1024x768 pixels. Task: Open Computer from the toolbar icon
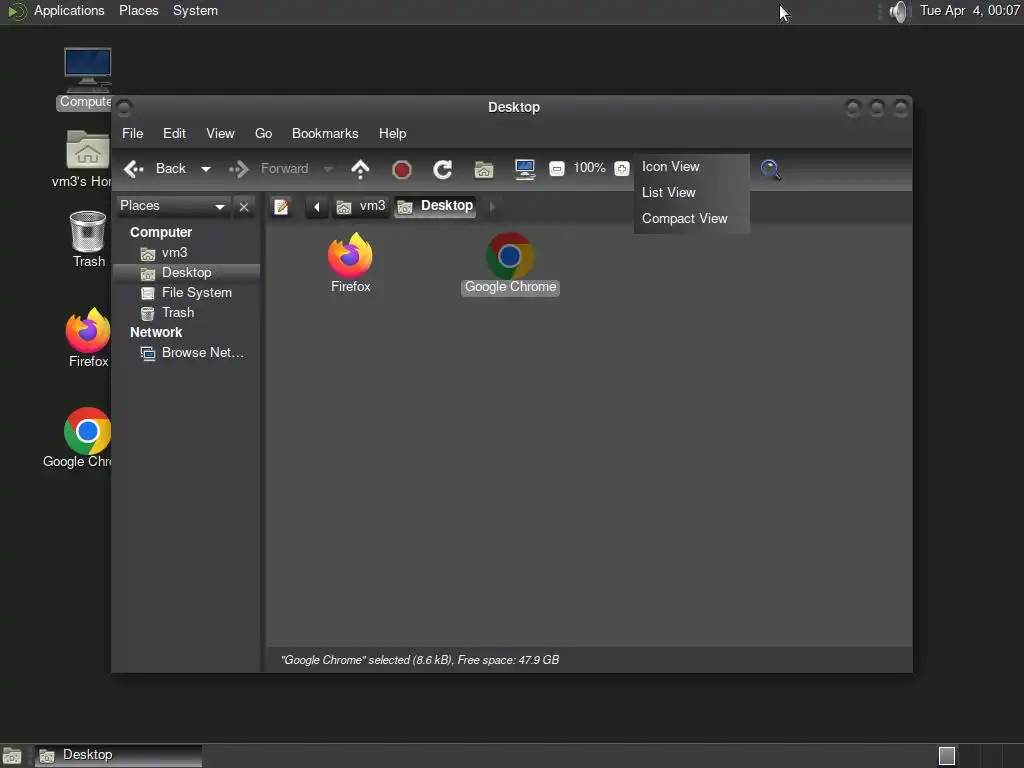(525, 169)
